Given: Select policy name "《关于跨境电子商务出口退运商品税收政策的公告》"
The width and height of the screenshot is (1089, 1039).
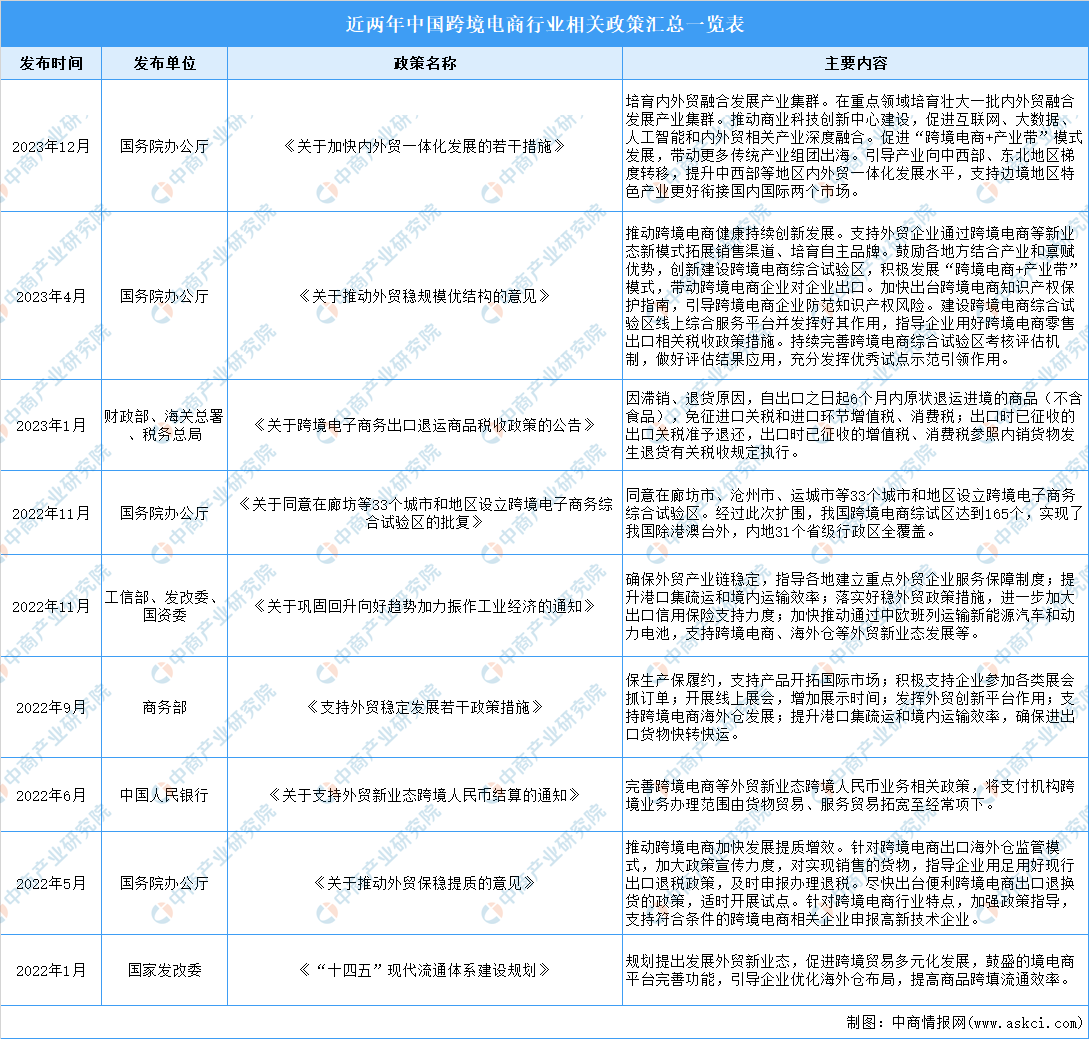Looking at the screenshot, I should pyautogui.click(x=424, y=425).
